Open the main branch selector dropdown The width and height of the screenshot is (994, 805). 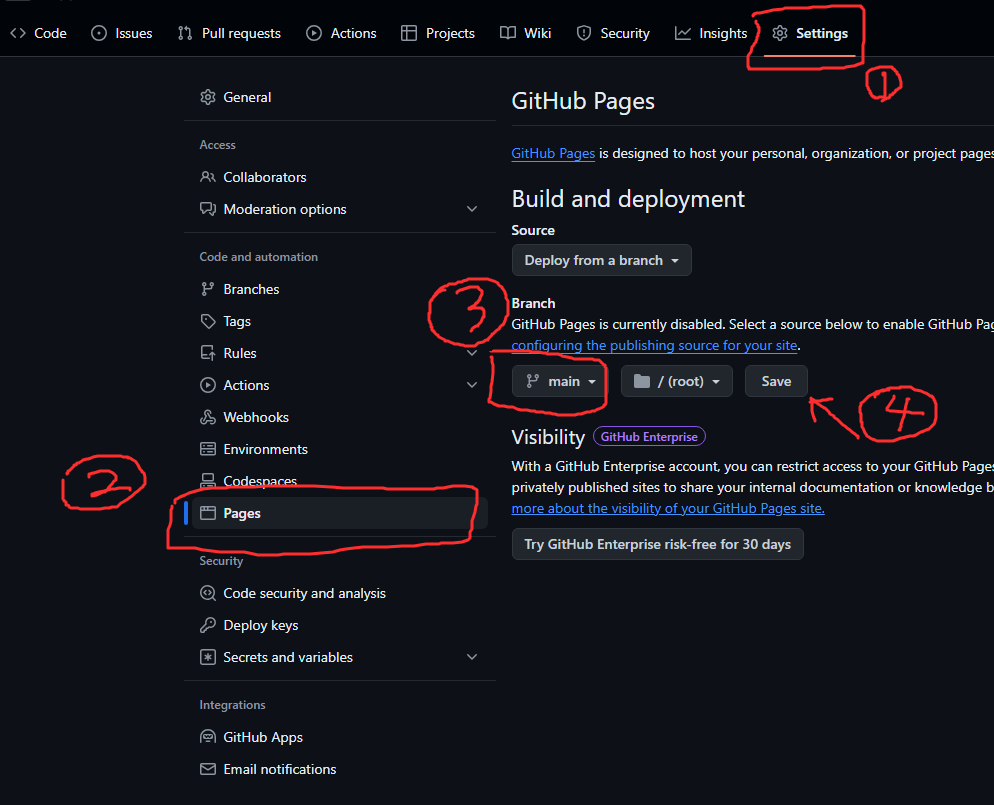pos(558,381)
